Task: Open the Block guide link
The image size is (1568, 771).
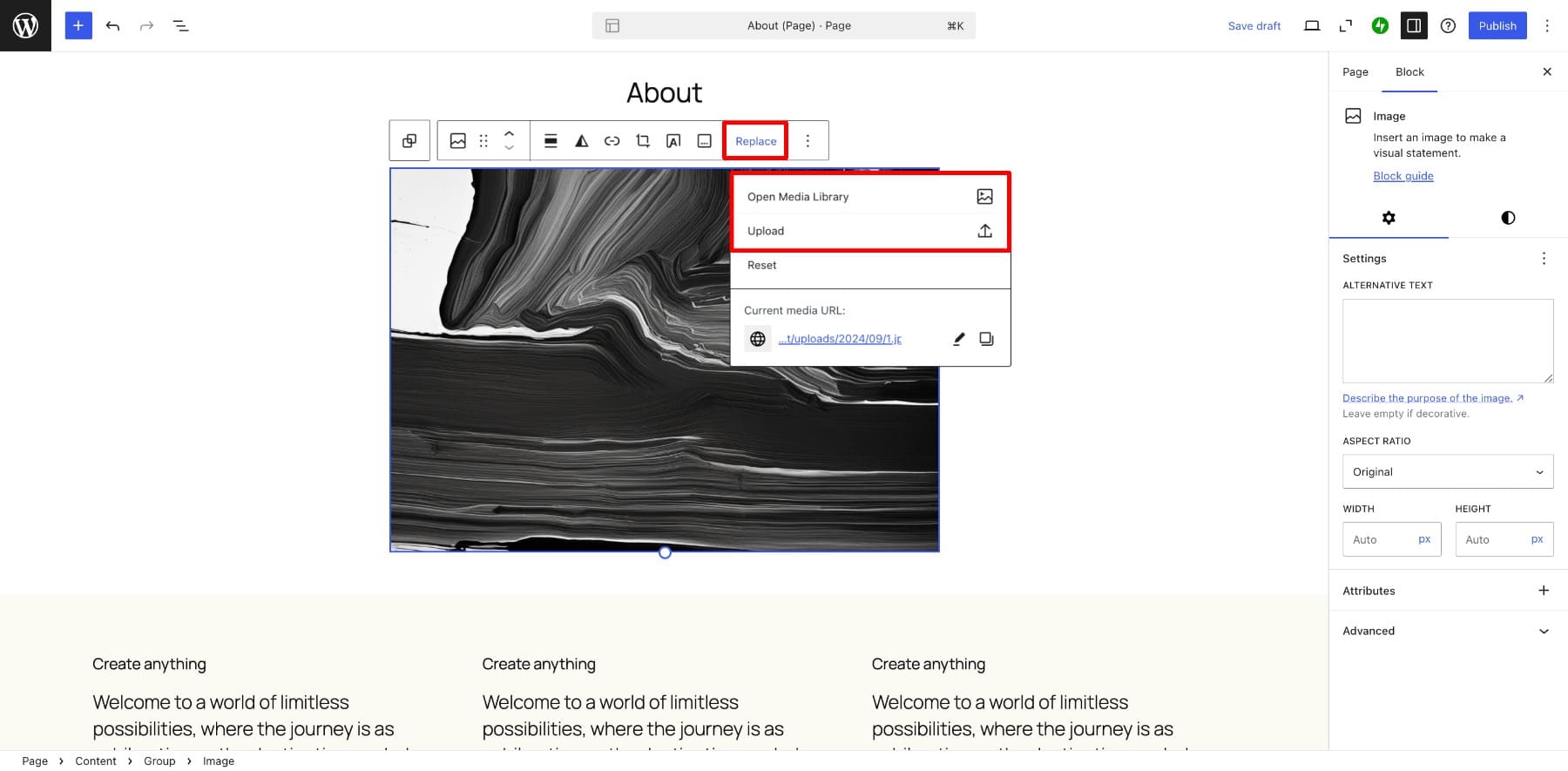Action: [x=1402, y=176]
